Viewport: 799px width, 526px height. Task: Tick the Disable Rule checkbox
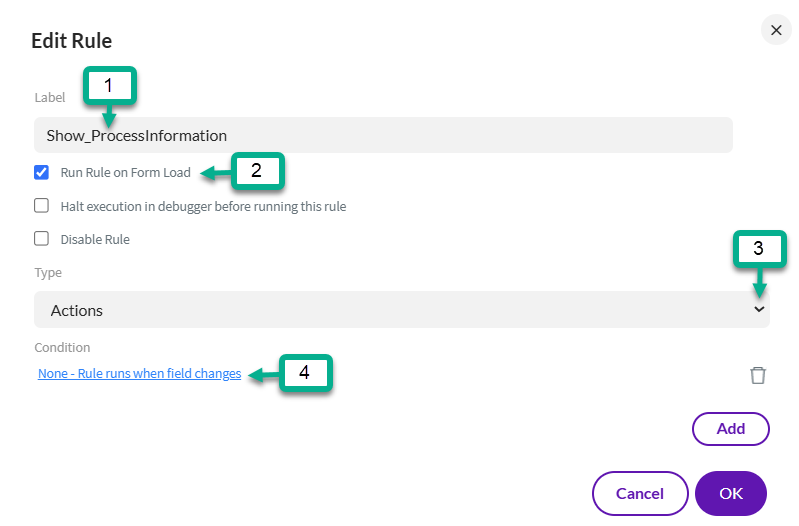coord(42,239)
